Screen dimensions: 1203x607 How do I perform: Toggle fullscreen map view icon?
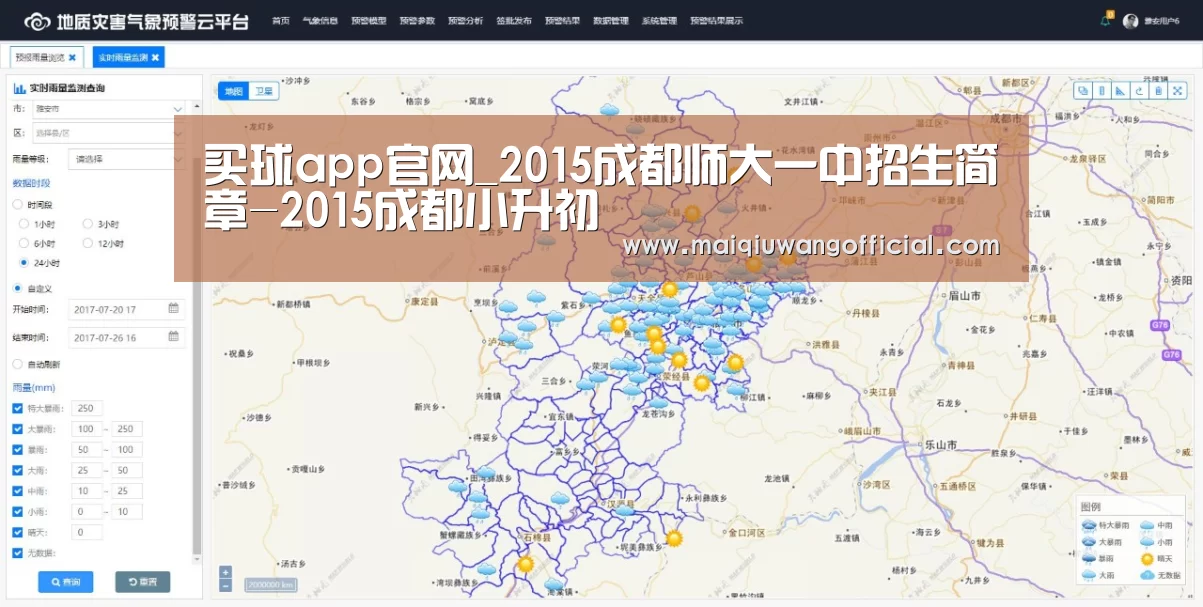pyautogui.click(x=1177, y=91)
